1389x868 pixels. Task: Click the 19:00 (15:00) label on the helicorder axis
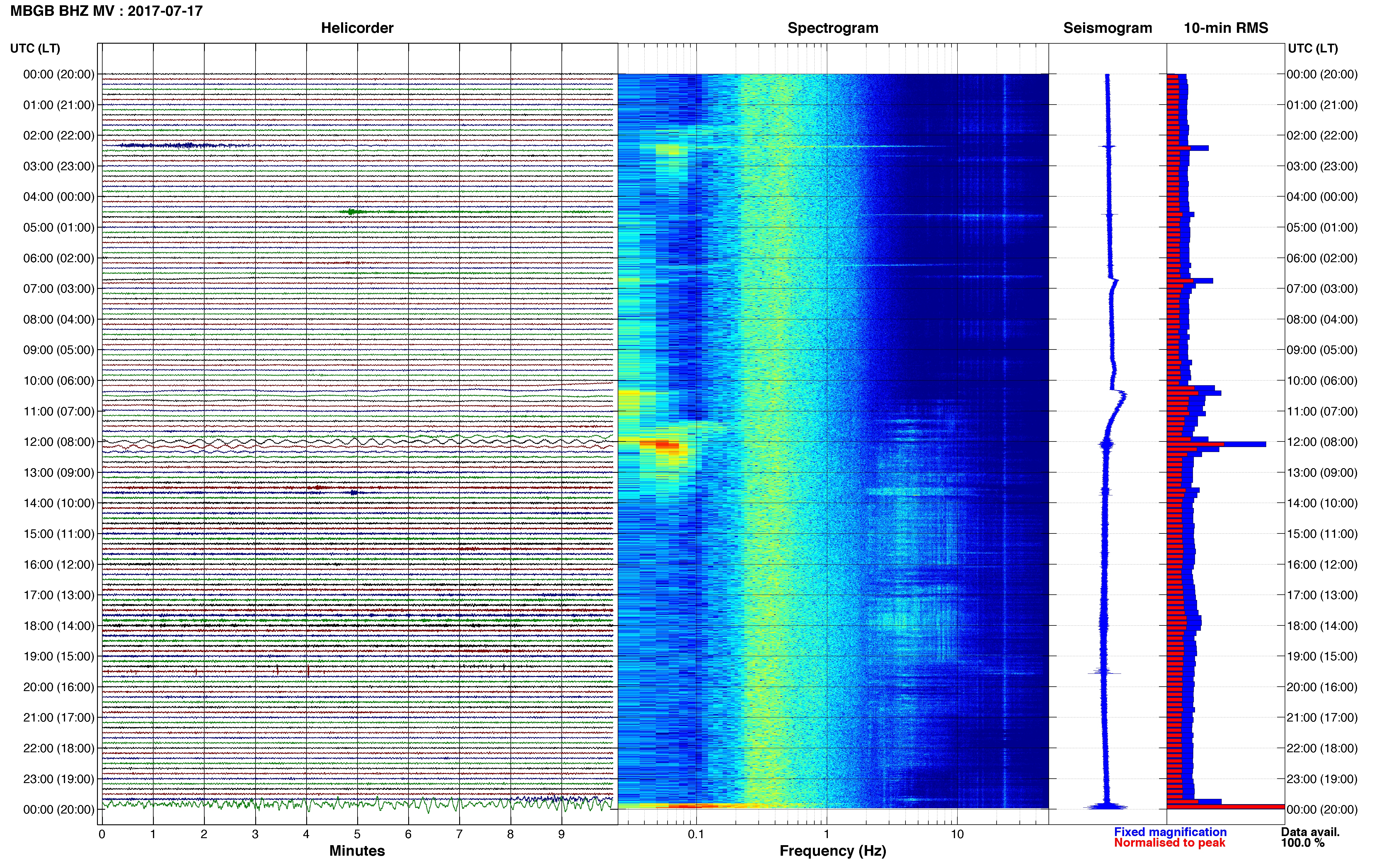59,656
